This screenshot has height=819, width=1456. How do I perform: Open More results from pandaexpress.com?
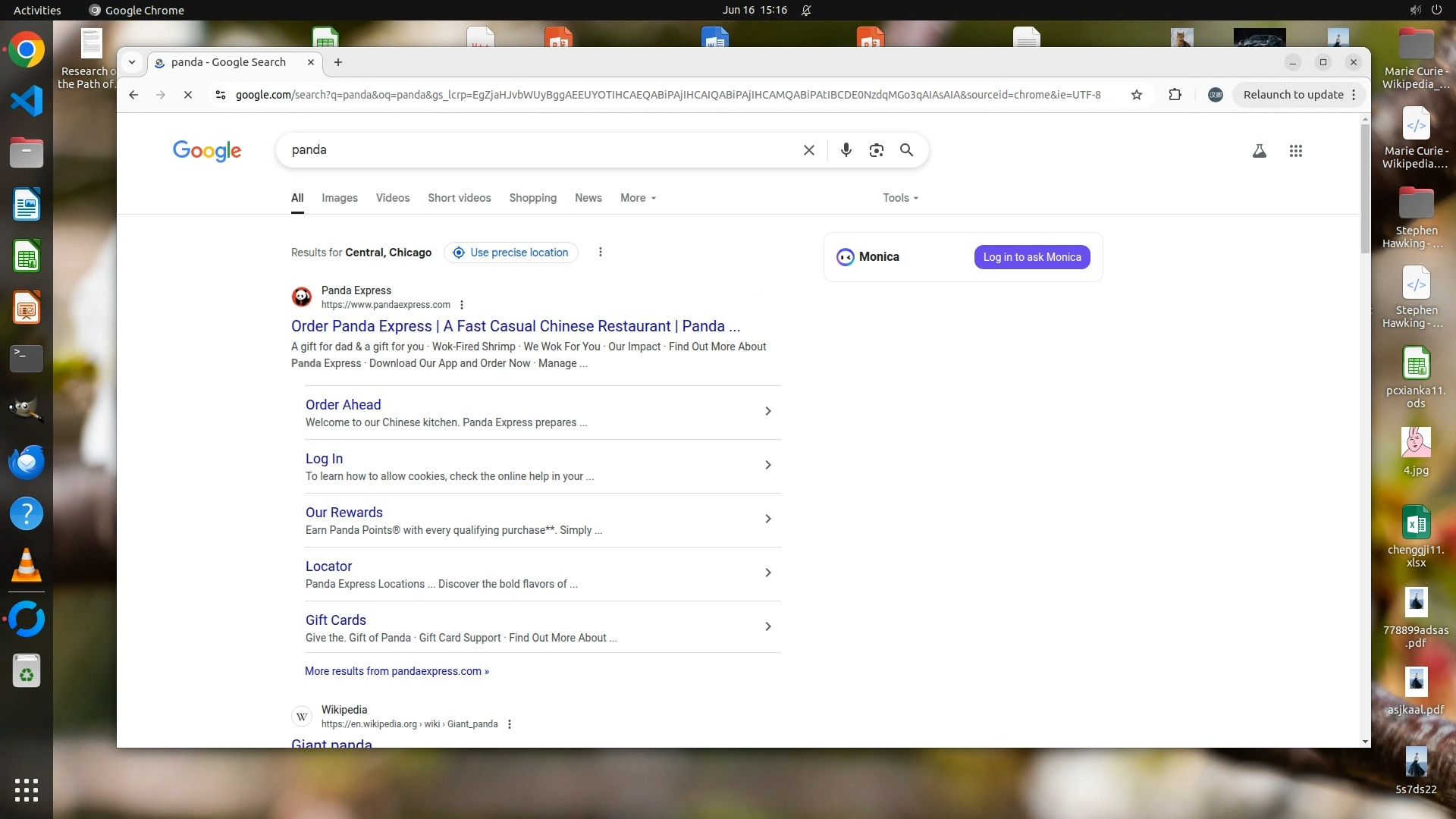tap(397, 671)
